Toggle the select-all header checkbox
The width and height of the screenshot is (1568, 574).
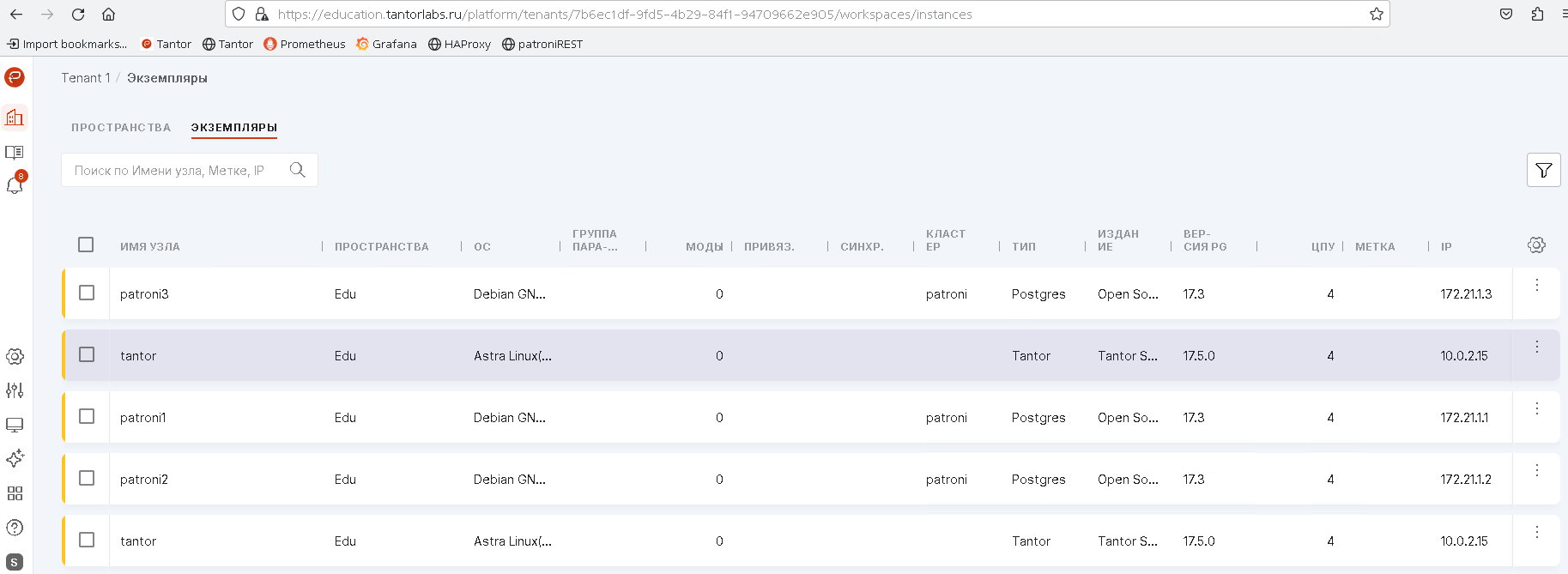86,245
